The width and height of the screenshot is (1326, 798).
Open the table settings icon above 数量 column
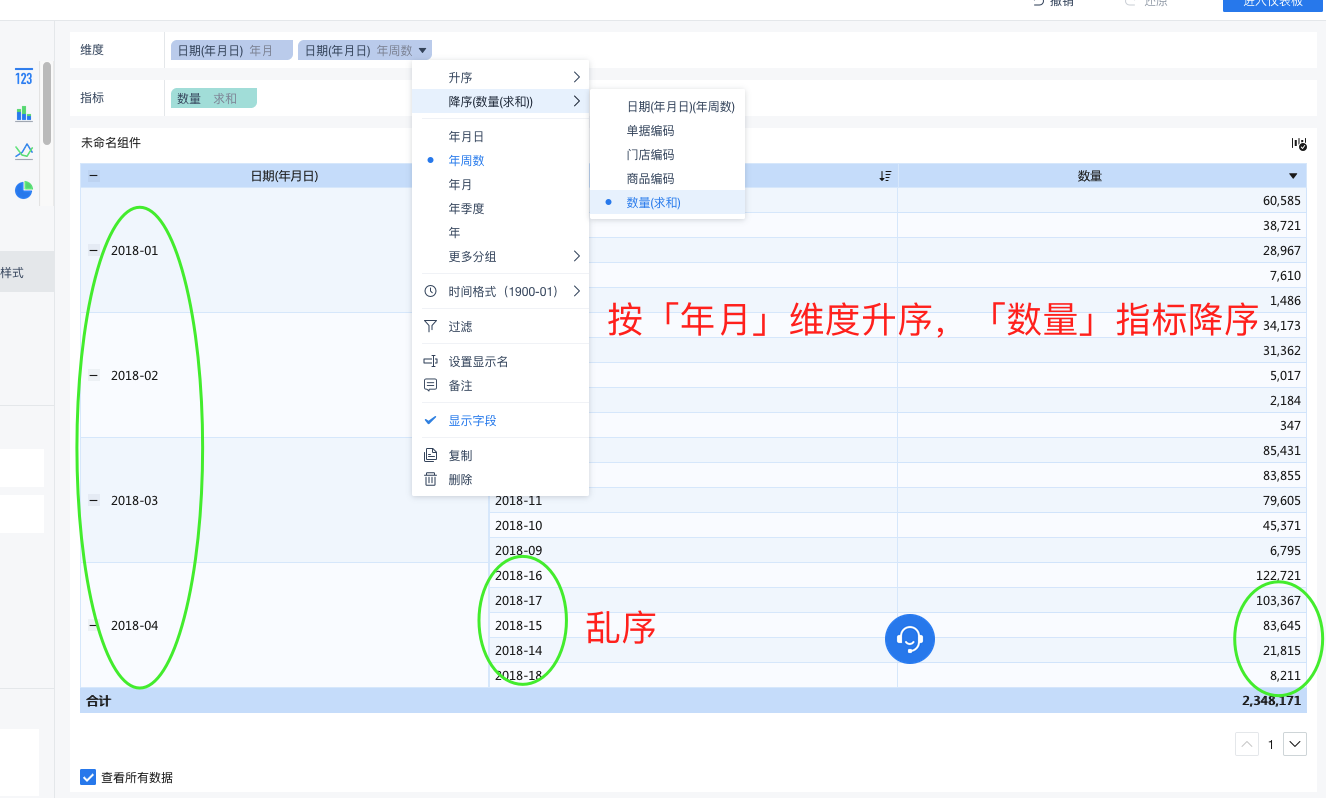1299,144
